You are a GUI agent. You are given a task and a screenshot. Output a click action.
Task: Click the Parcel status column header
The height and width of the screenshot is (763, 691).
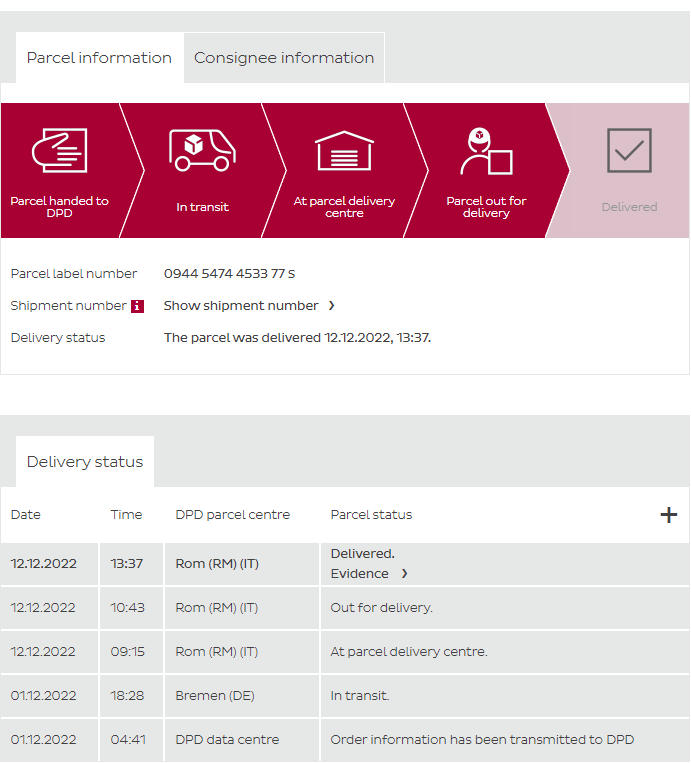coord(371,515)
